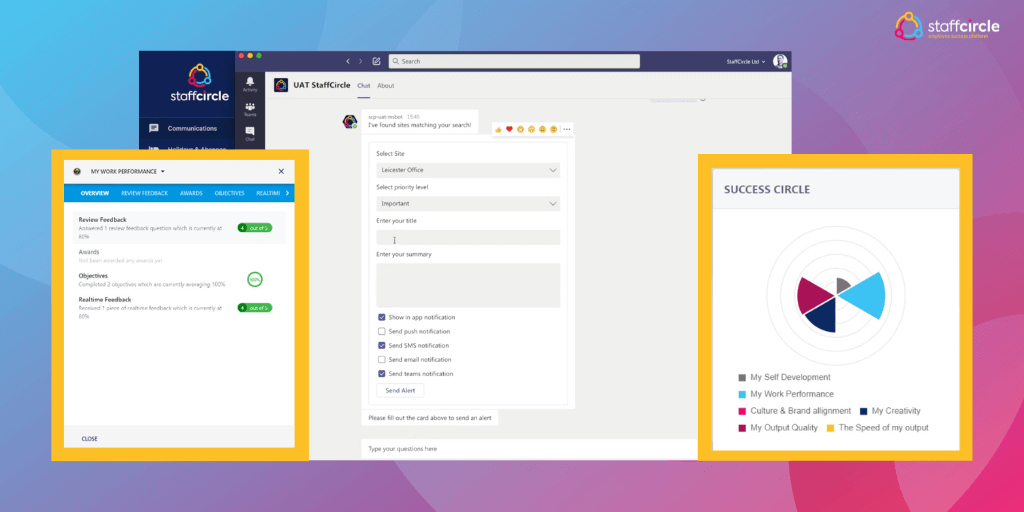
Task: Click the StaffCircle logo at top right
Action: (x=947, y=26)
